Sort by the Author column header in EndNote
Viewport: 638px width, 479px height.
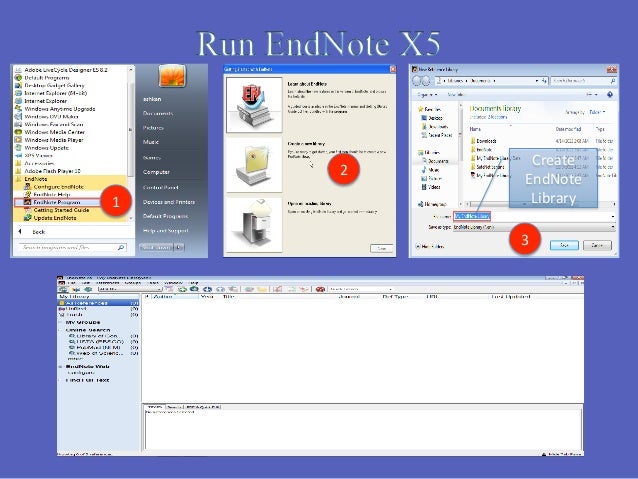tap(176, 297)
